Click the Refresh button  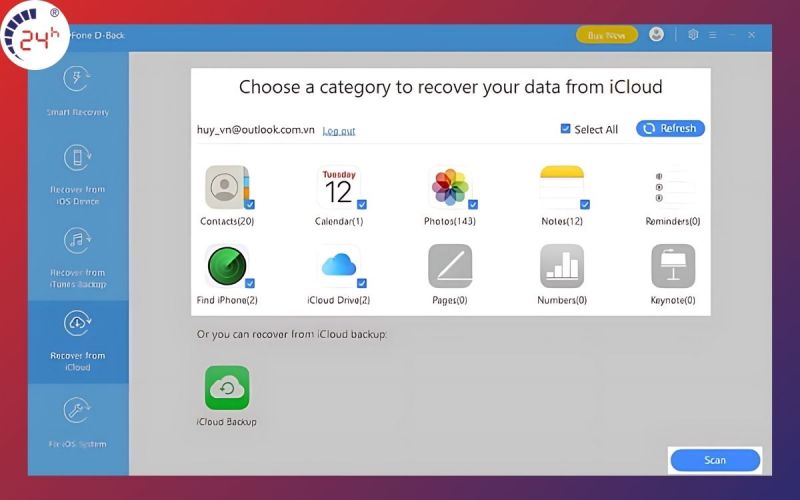pyautogui.click(x=670, y=129)
